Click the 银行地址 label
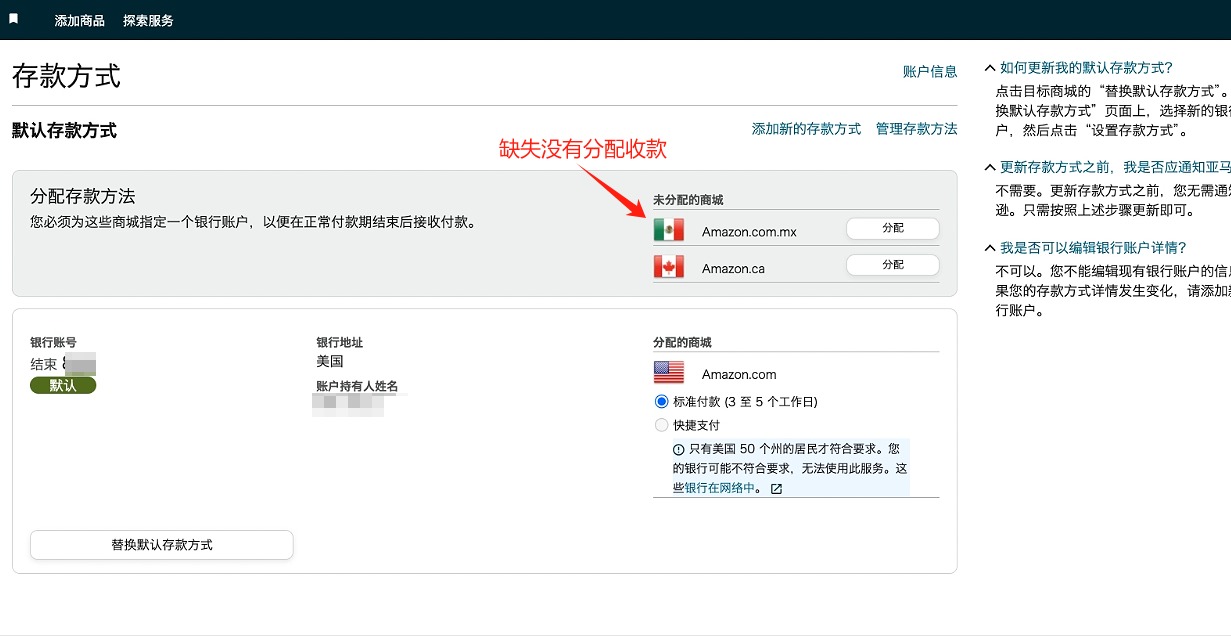Viewport: 1231px width, 642px height. pyautogui.click(x=339, y=343)
